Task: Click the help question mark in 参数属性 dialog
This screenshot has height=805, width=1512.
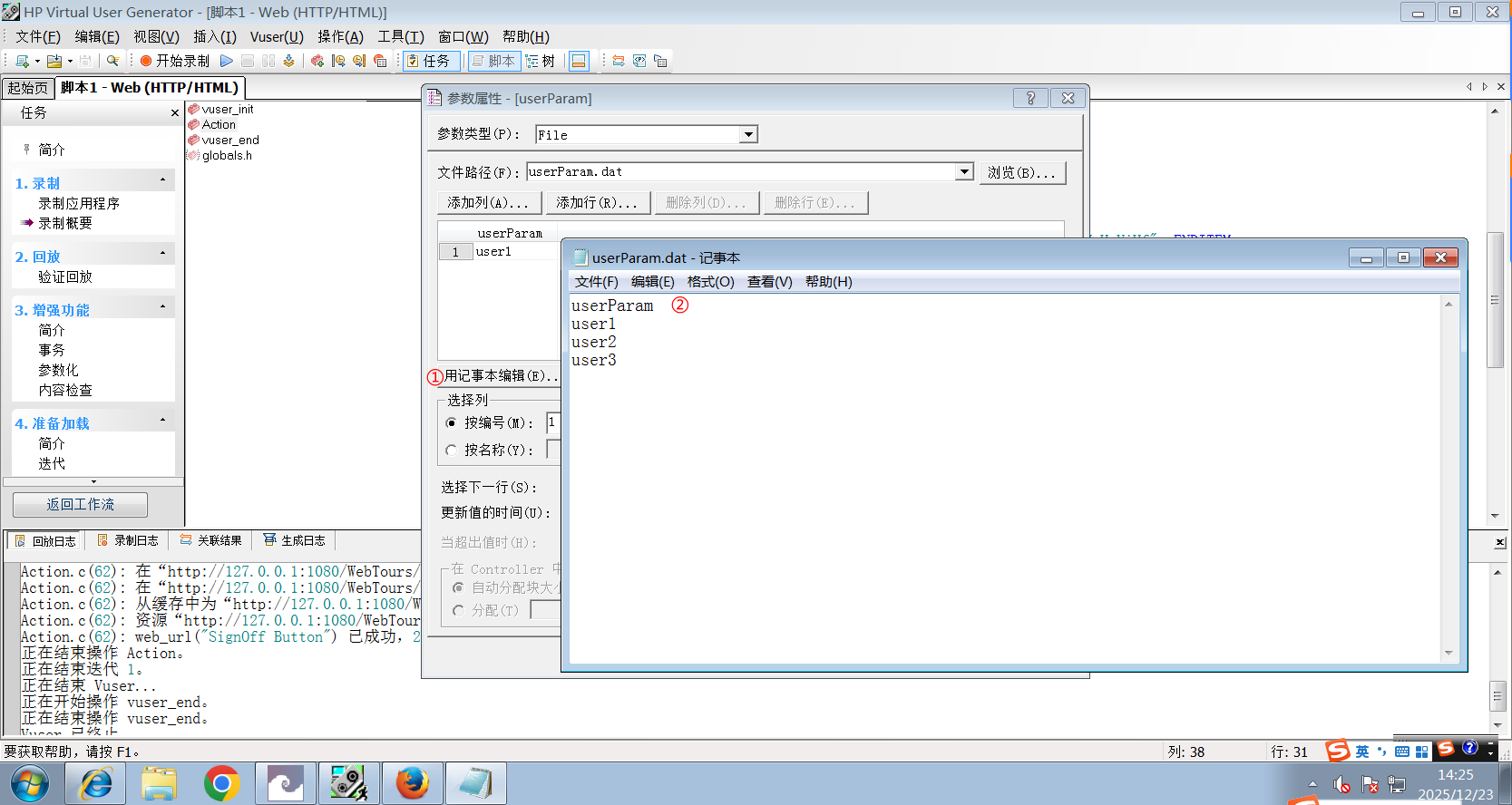Action: point(1030,98)
